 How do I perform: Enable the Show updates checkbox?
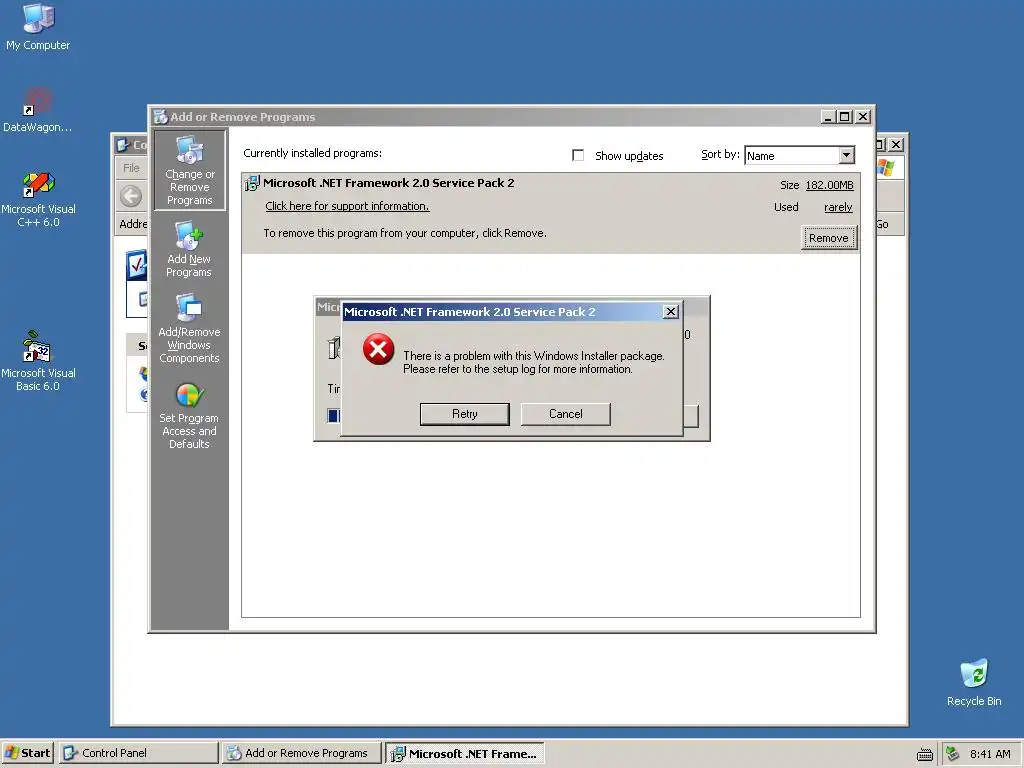click(578, 155)
